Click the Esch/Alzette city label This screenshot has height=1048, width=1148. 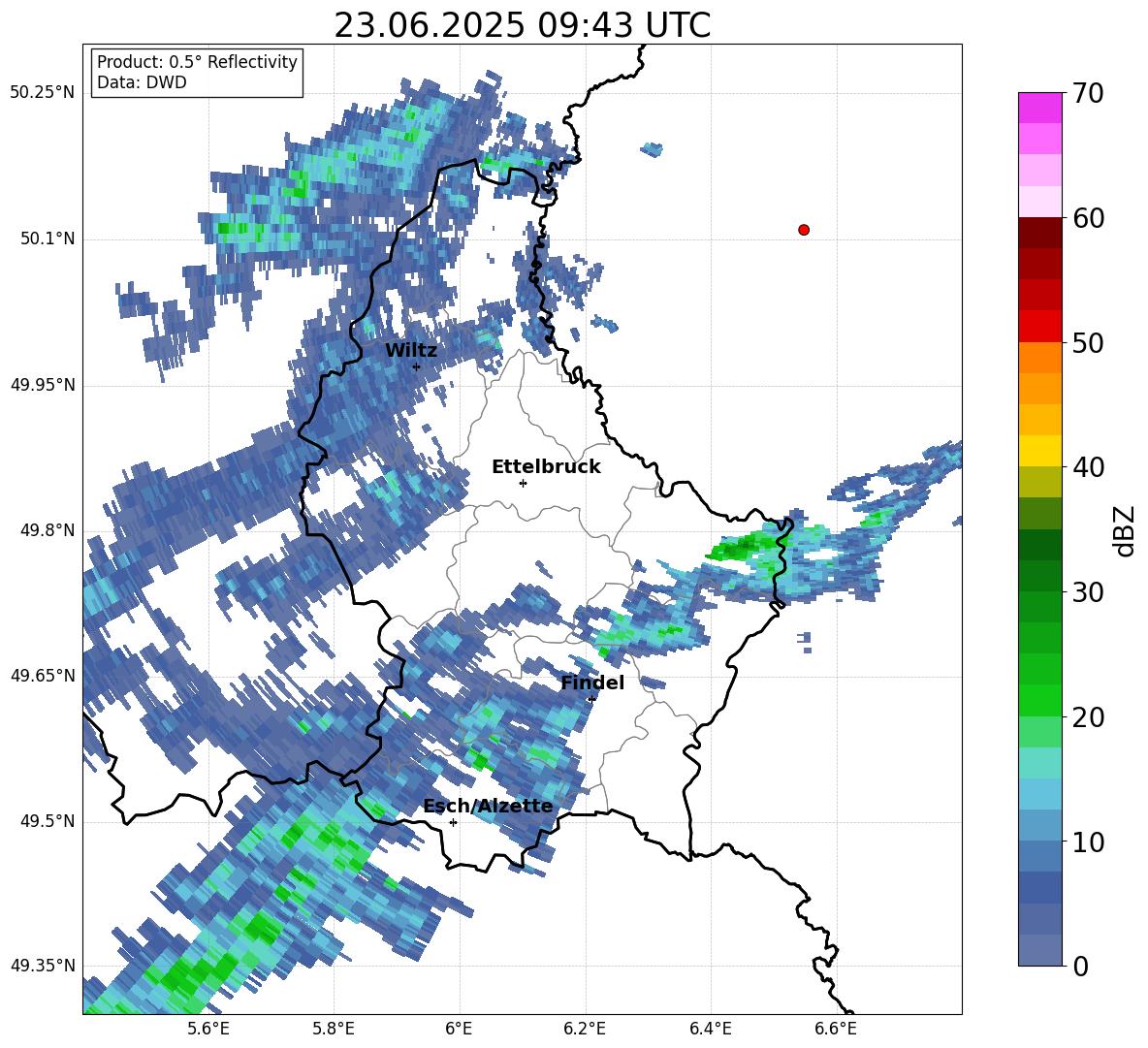click(488, 806)
